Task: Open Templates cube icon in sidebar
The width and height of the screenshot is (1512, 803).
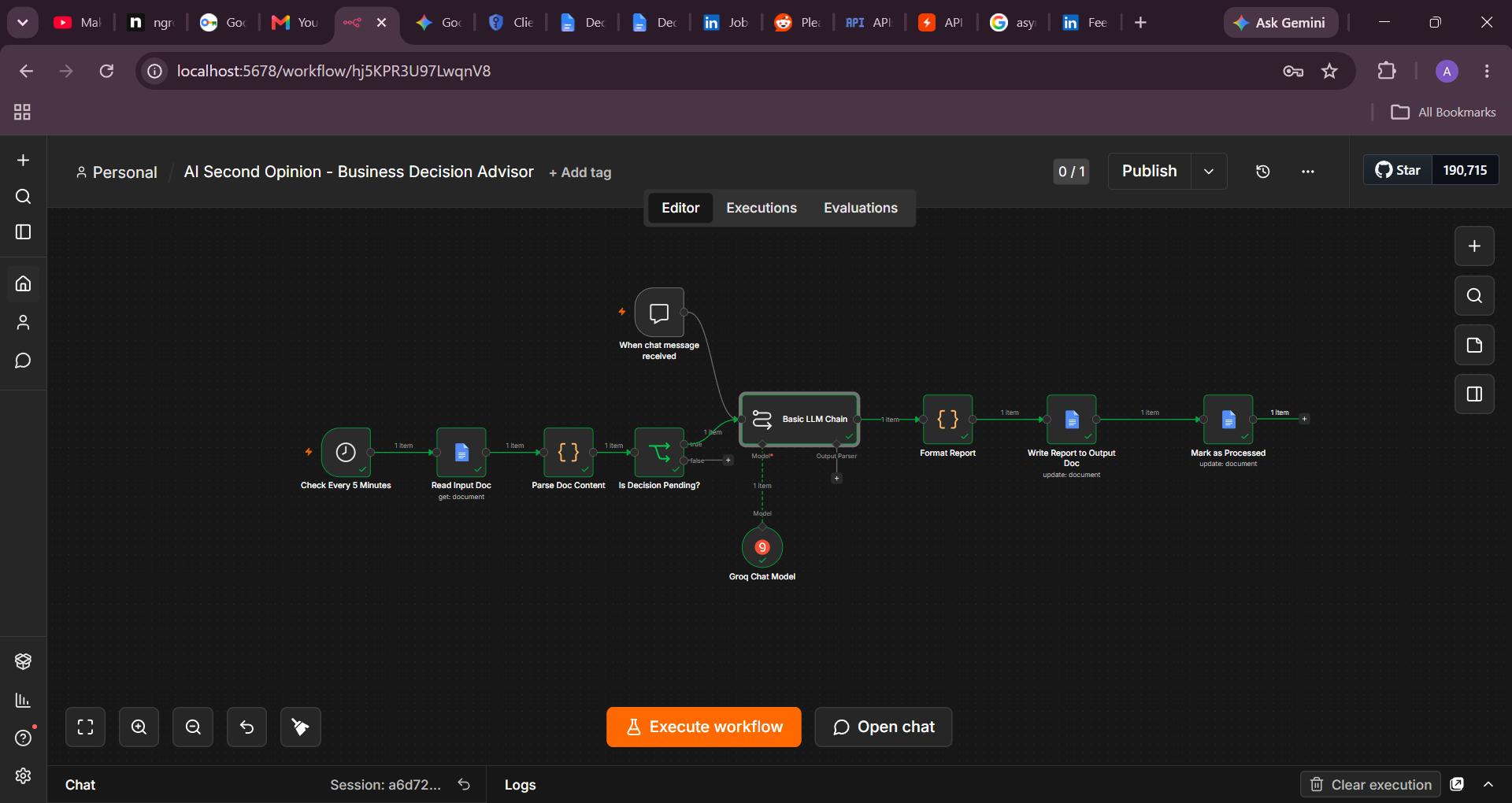Action: click(23, 661)
